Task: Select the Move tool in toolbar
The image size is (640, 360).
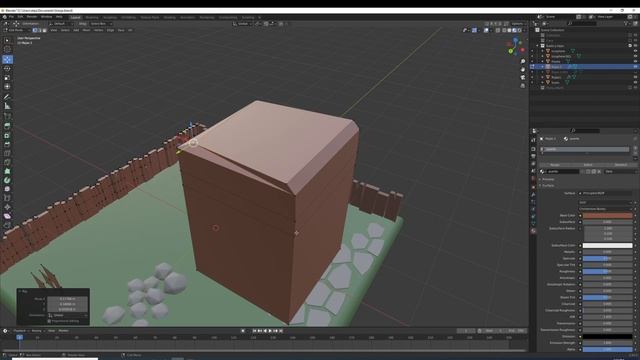Action: tap(7, 60)
